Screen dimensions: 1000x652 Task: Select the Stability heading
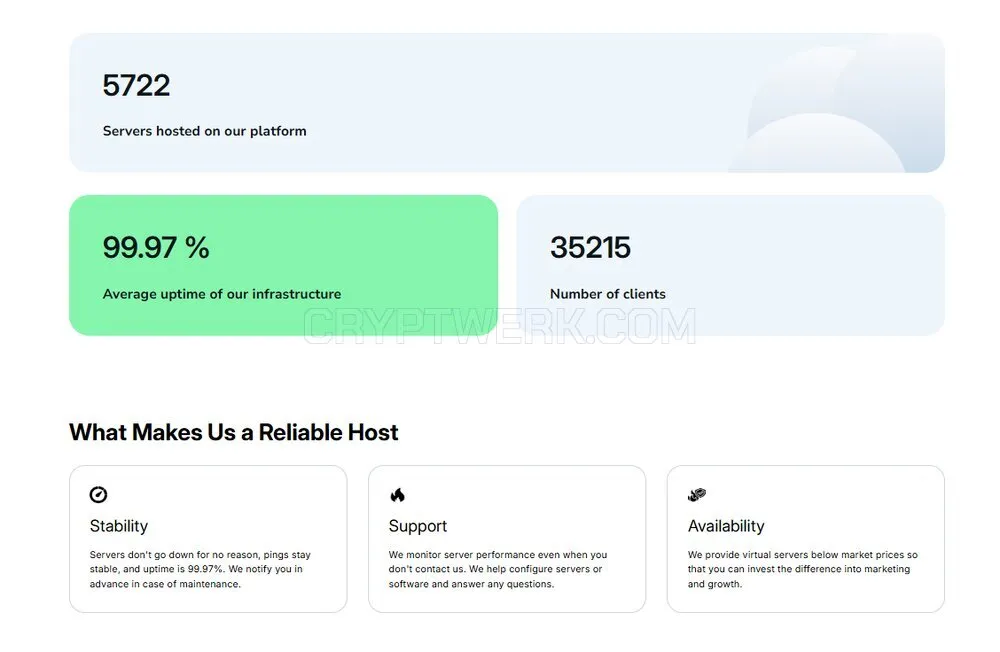(119, 526)
